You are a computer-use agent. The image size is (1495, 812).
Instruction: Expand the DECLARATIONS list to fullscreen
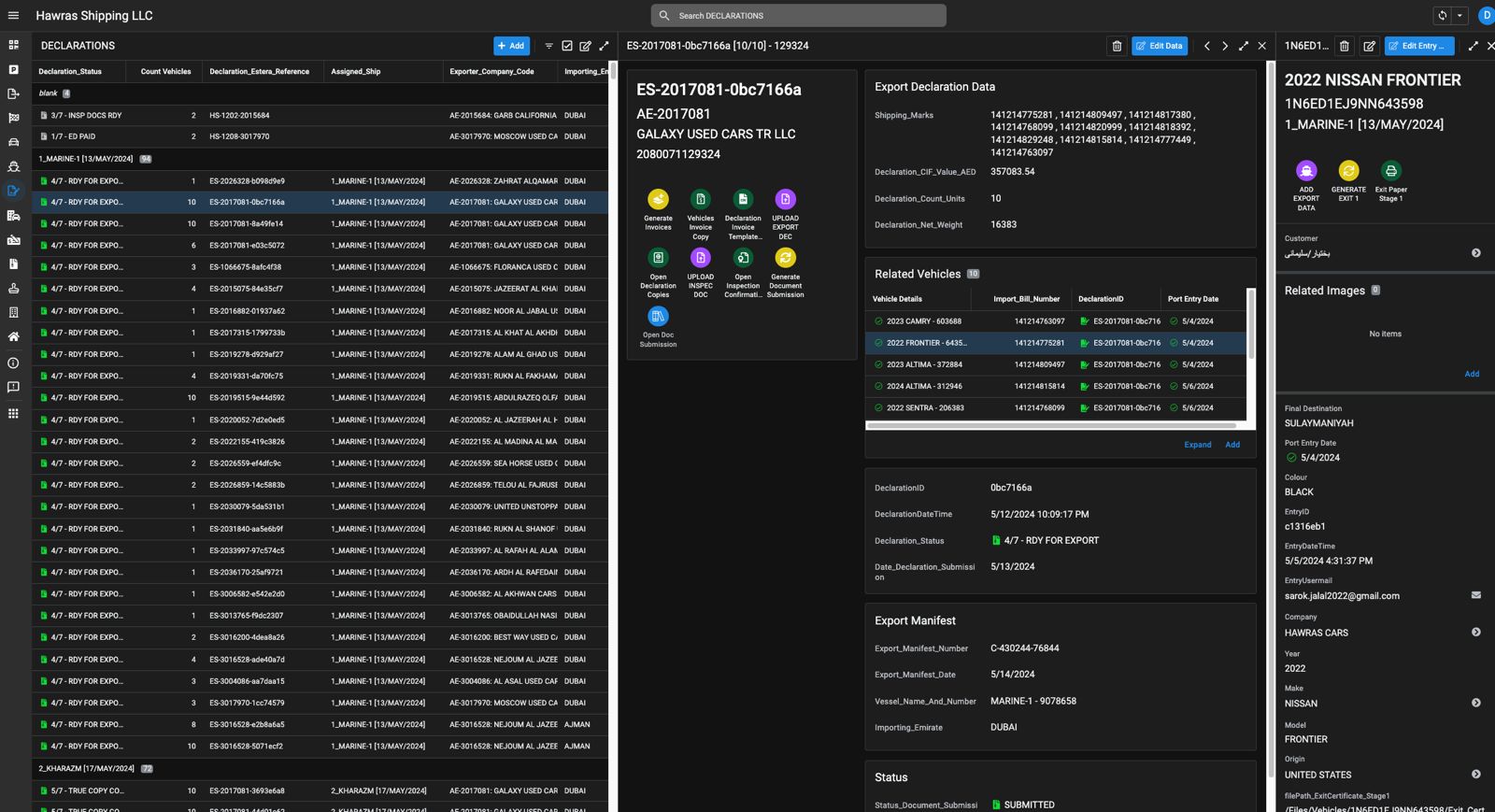click(x=604, y=46)
